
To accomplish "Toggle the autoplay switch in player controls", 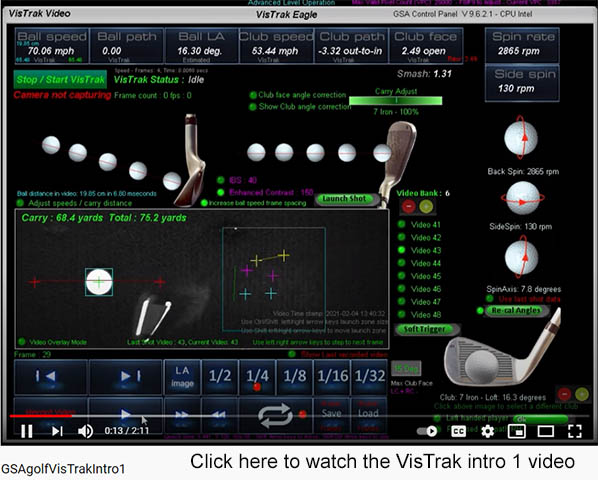I will point(427,431).
